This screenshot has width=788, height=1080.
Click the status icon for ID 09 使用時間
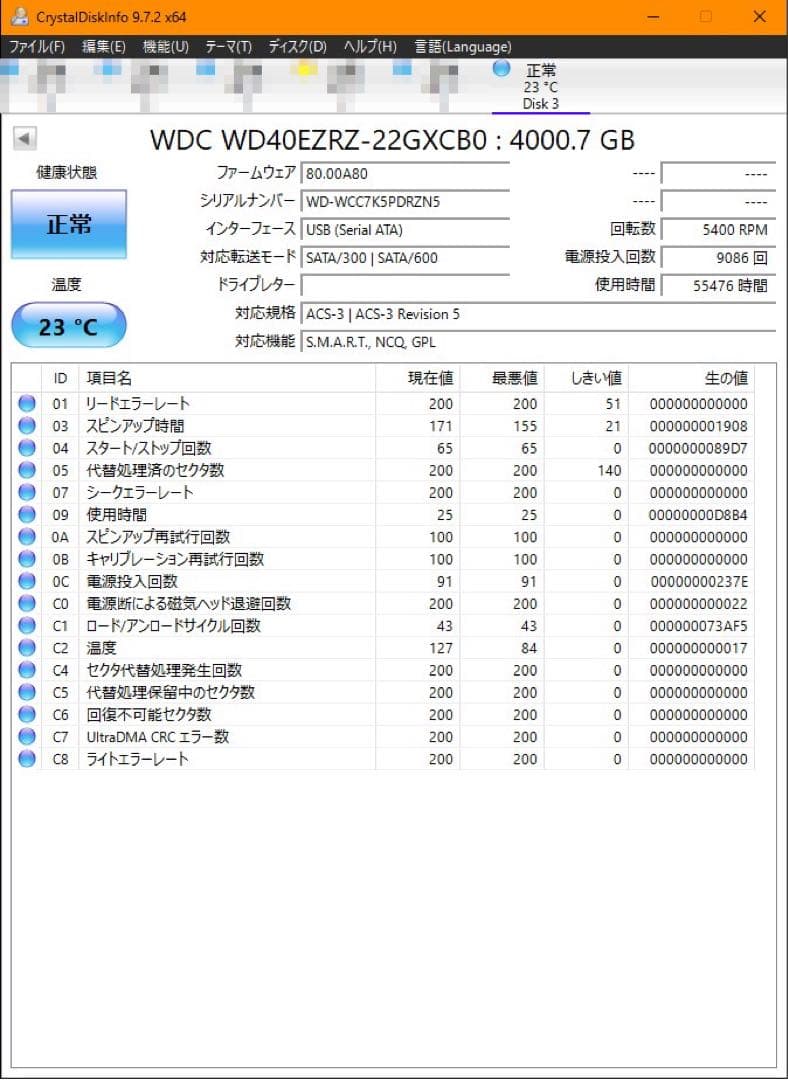tap(27, 515)
